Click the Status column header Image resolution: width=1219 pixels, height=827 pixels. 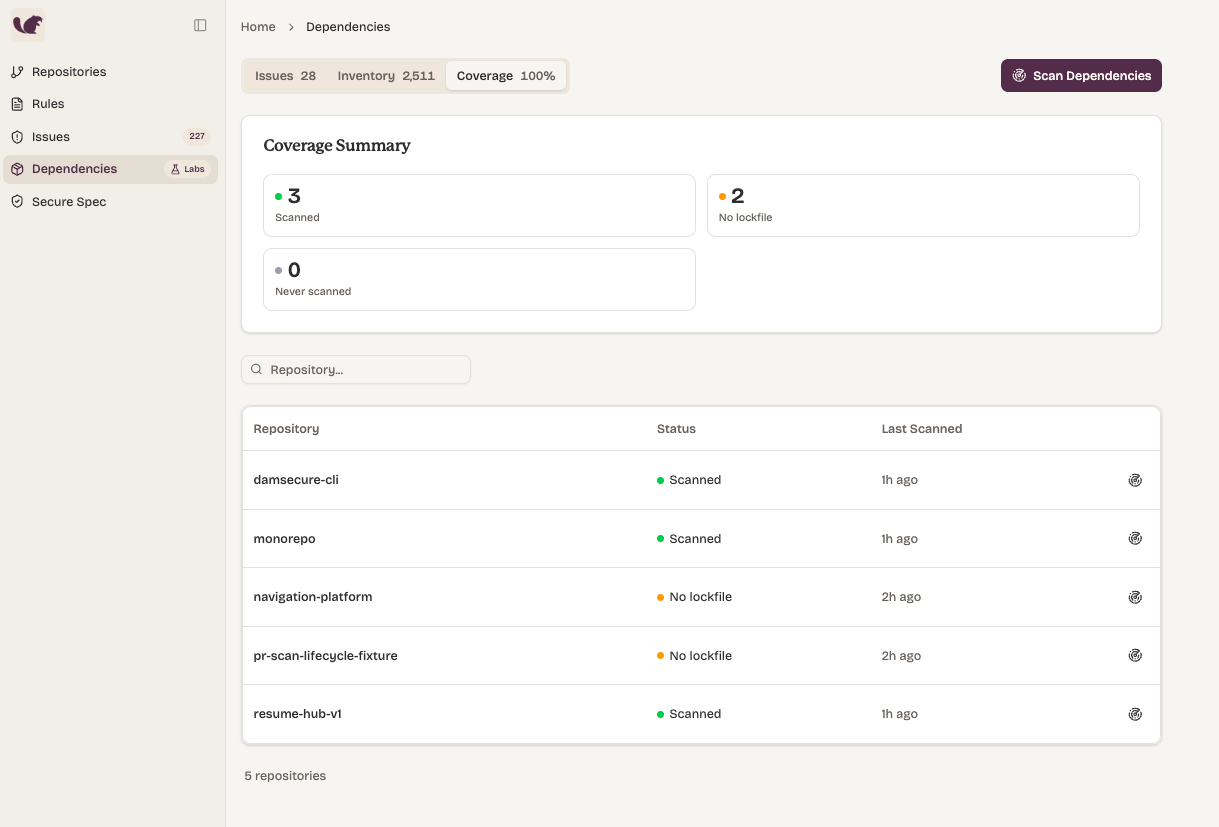coord(676,429)
